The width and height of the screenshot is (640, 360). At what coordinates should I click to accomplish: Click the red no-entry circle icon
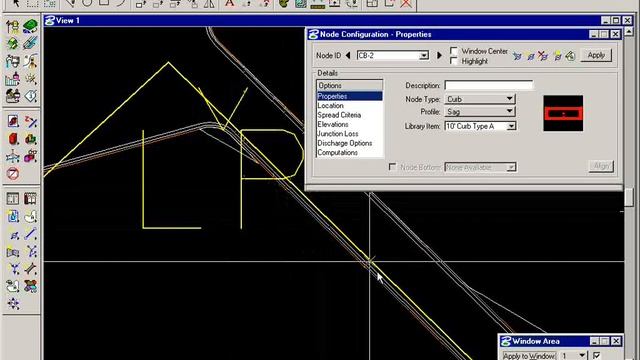coord(13,174)
